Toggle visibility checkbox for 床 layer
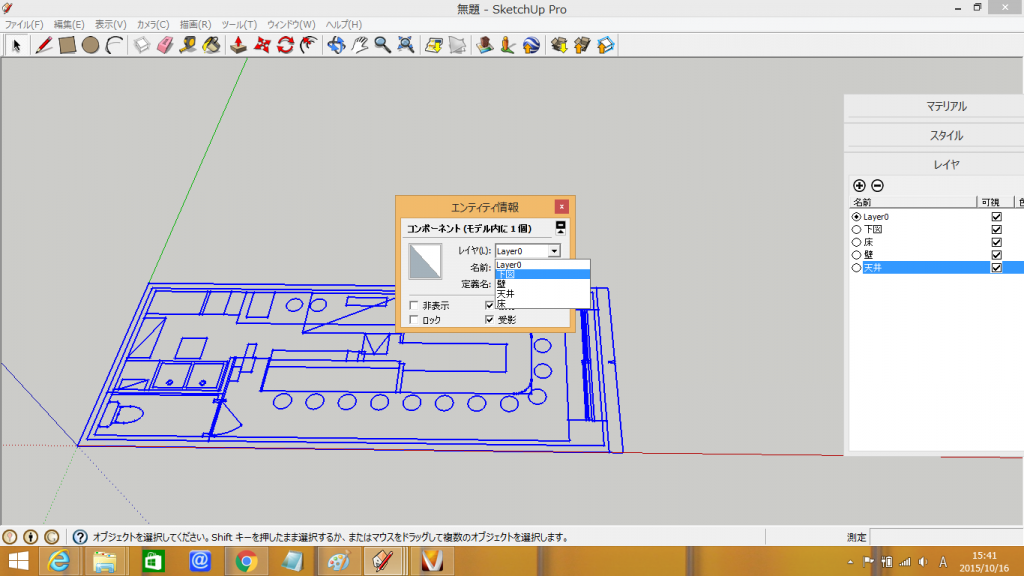 [996, 242]
